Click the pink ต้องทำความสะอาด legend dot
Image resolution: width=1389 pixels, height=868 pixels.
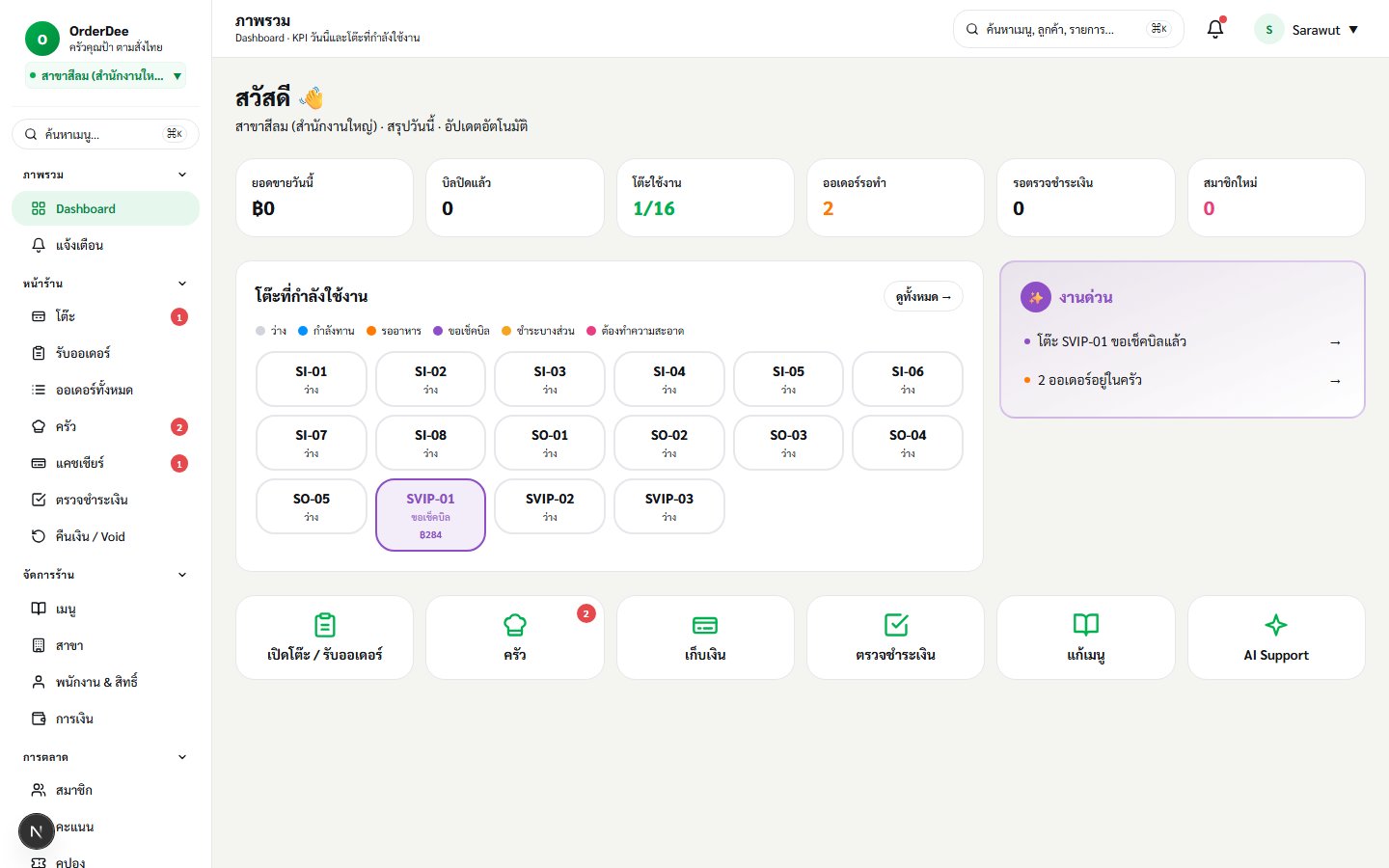click(x=591, y=331)
